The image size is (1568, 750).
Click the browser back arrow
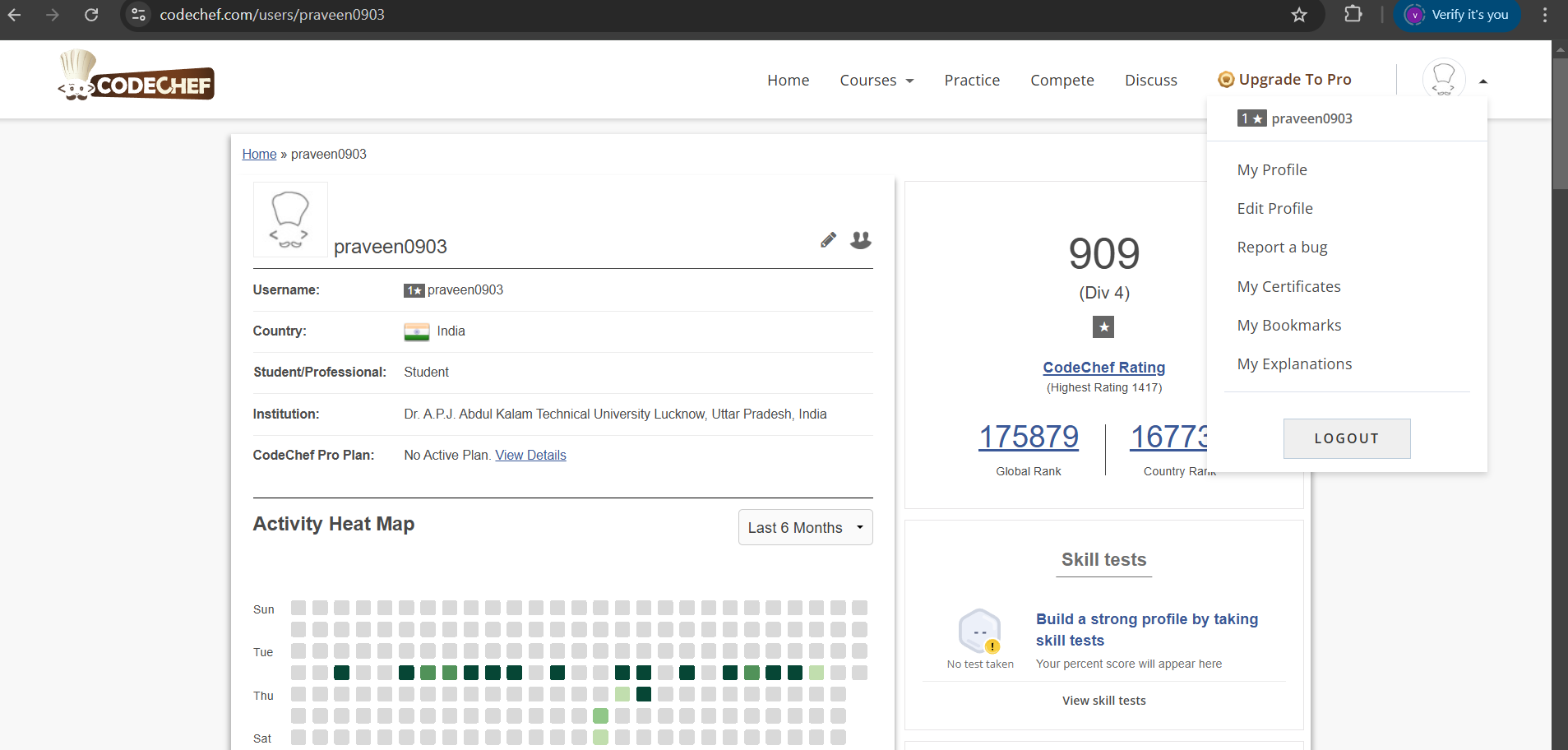(x=15, y=15)
